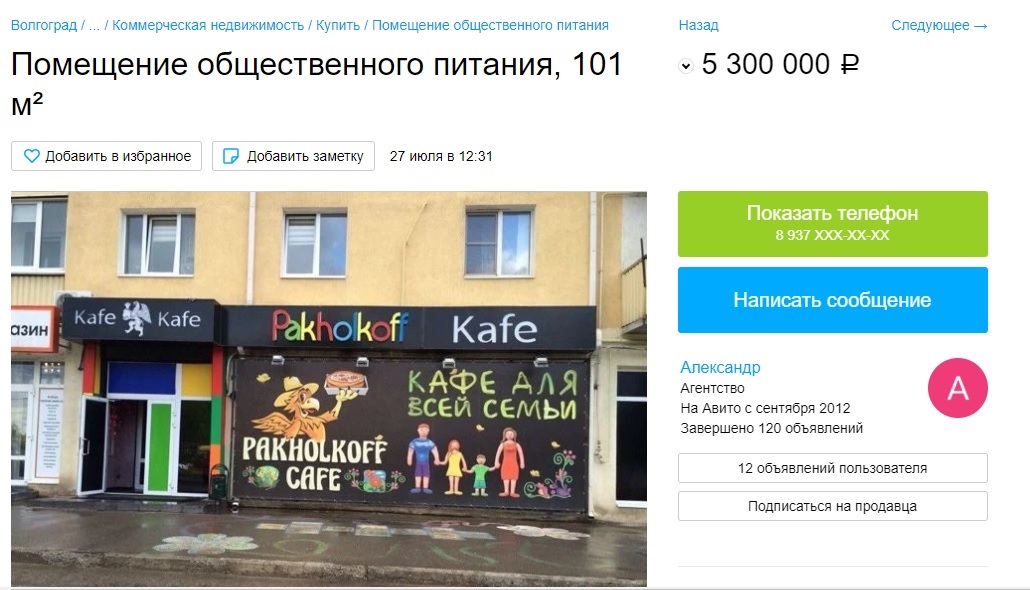Screen dimensions: 1030x590
Task: Select the Купить breadcrumb
Action: [x=338, y=26]
